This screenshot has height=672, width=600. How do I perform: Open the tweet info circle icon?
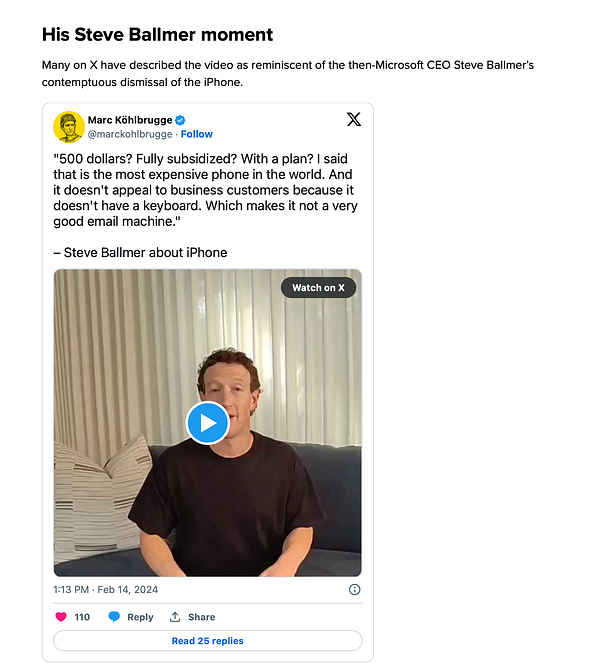pos(354,590)
